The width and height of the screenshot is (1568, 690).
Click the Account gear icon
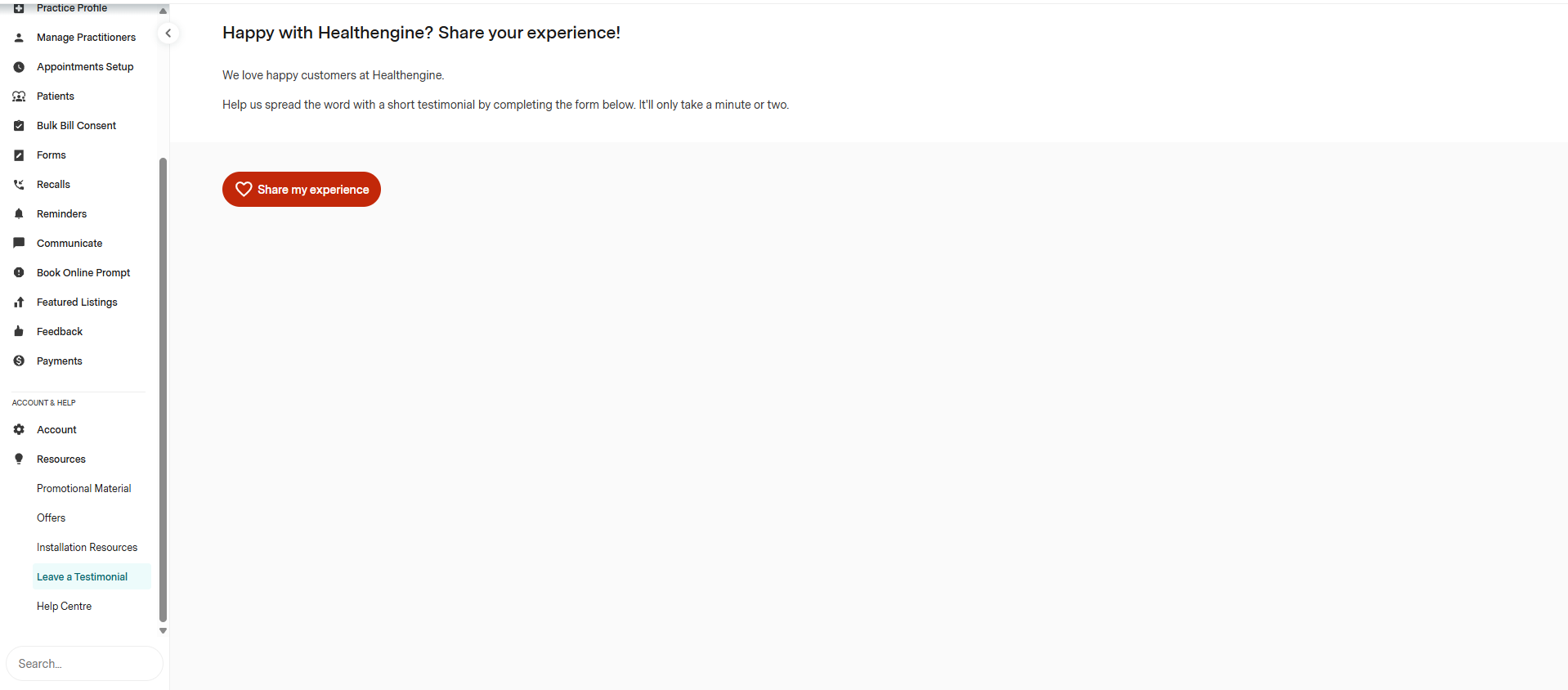tap(19, 430)
